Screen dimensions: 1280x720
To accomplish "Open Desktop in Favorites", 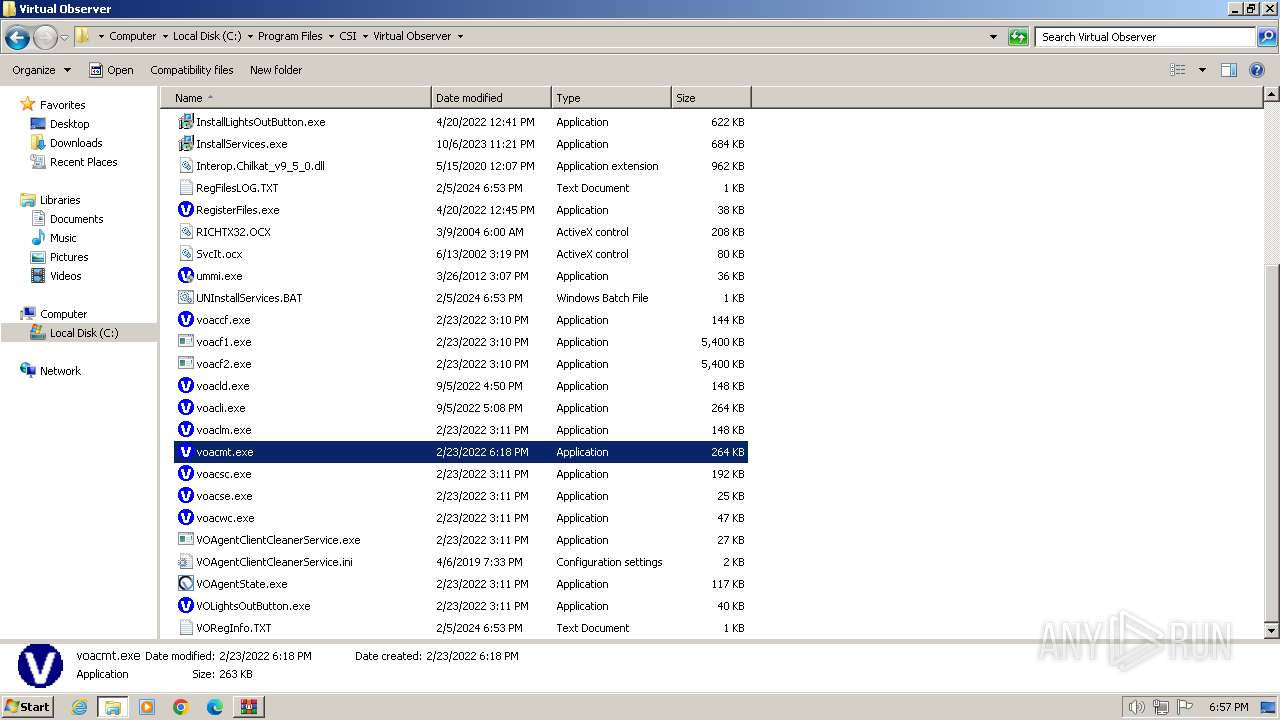I will [x=70, y=124].
